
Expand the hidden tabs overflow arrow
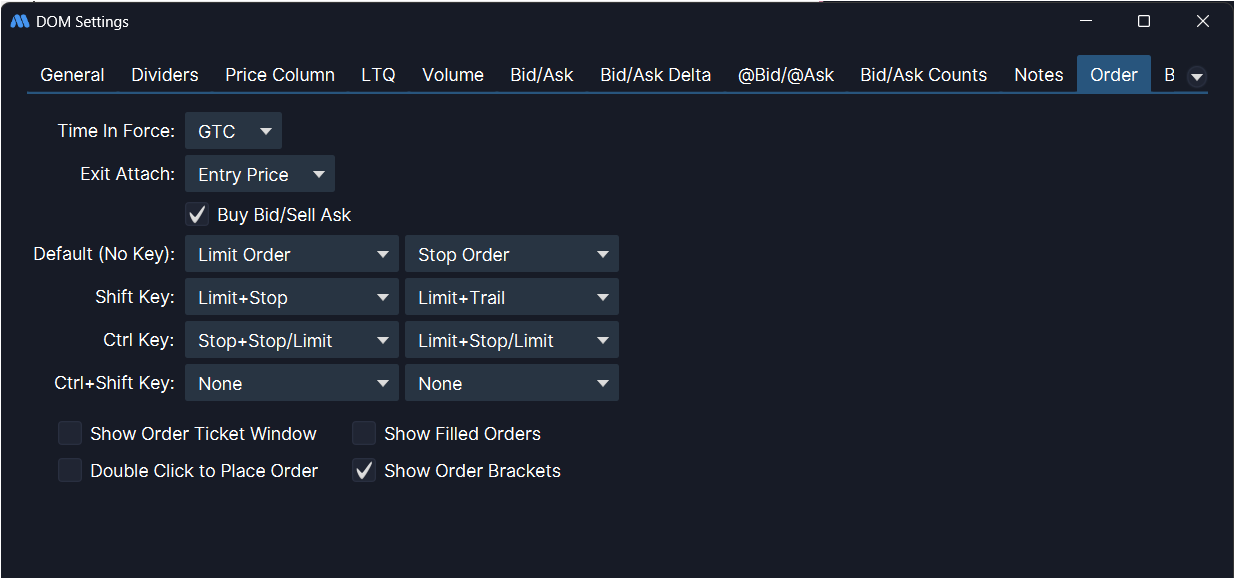(1196, 77)
